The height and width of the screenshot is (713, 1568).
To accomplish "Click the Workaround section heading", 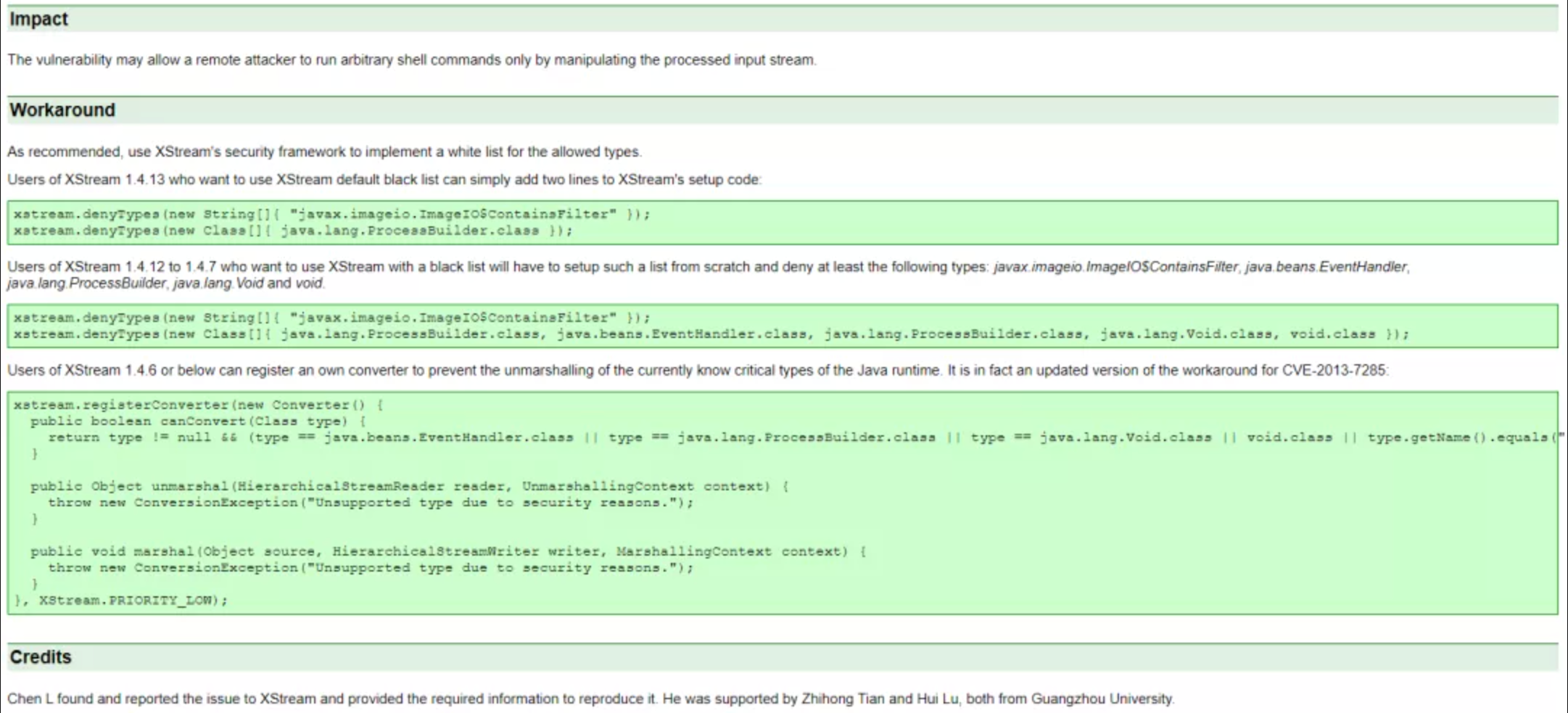I will click(62, 110).
